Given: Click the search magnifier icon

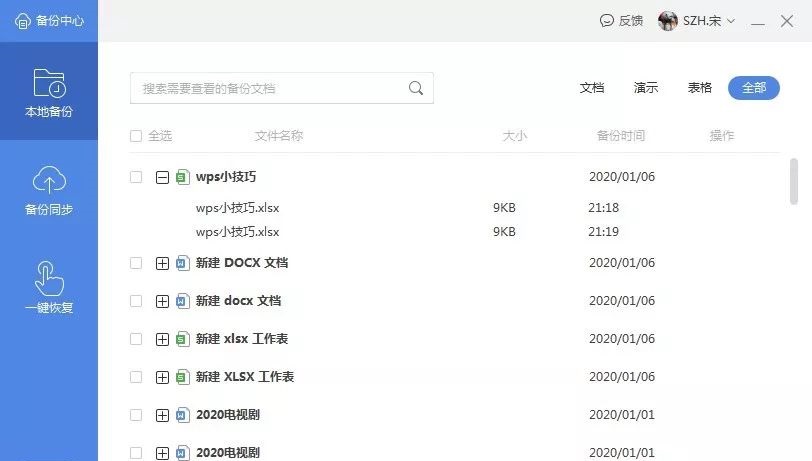Looking at the screenshot, I should [416, 88].
